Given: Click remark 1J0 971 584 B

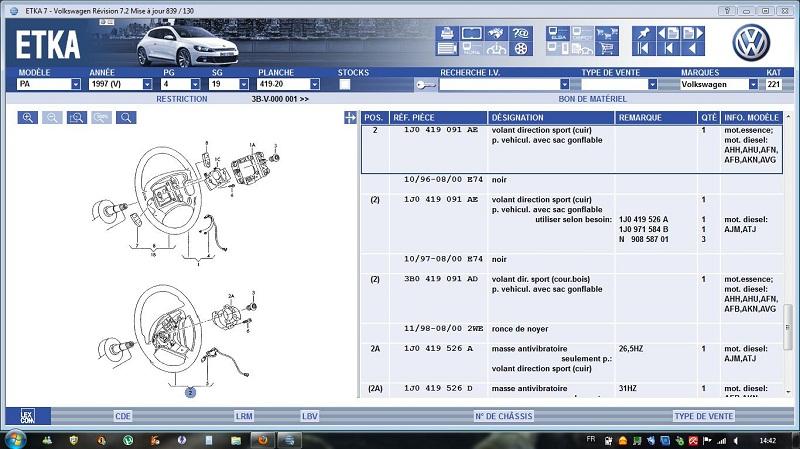Looking at the screenshot, I should 643,230.
